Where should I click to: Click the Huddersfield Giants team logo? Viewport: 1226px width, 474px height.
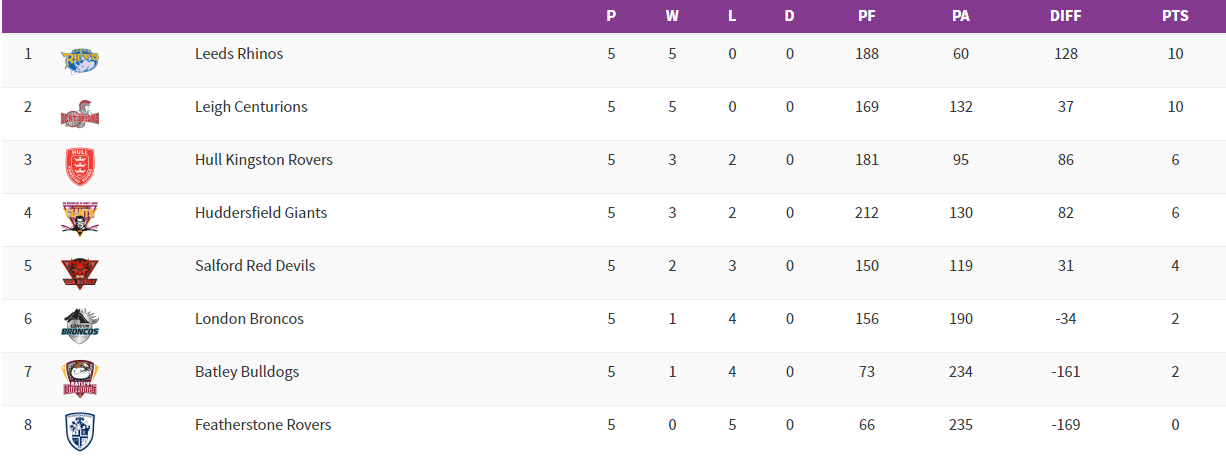tap(79, 219)
